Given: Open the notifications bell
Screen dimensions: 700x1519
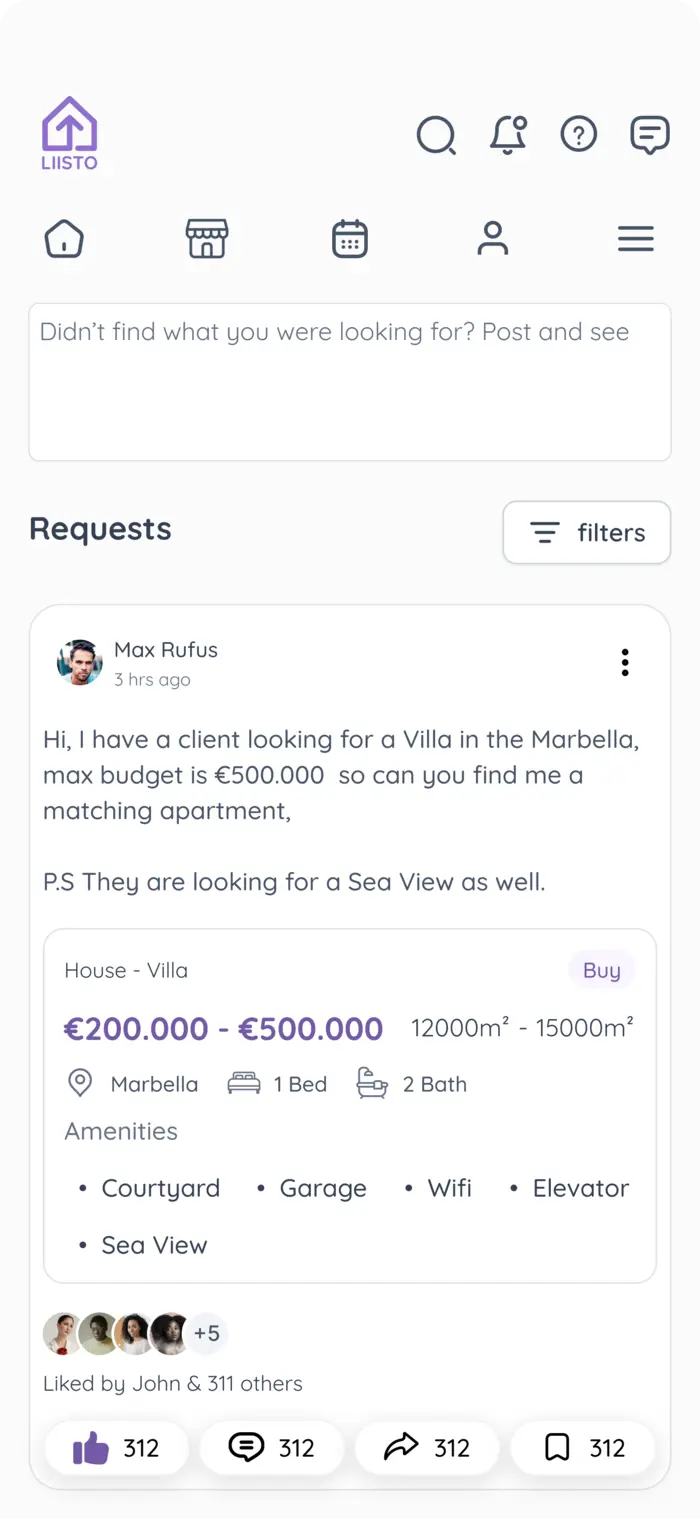Looking at the screenshot, I should coord(508,135).
